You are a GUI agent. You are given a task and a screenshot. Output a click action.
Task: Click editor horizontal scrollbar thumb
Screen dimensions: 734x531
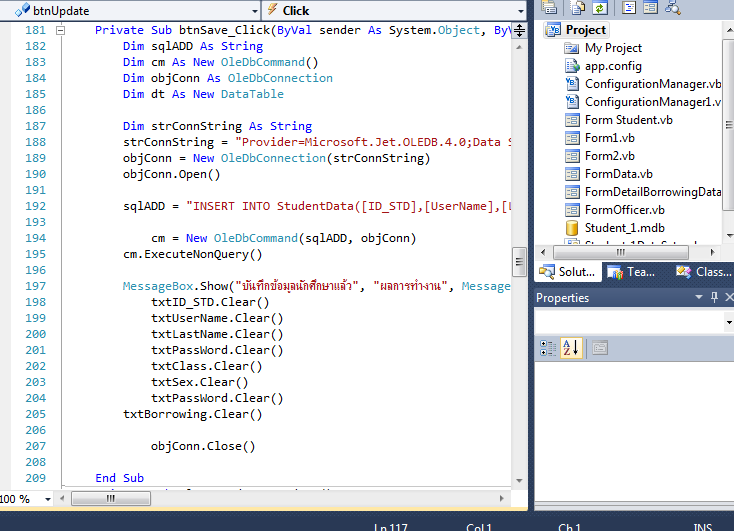[x=111, y=499]
